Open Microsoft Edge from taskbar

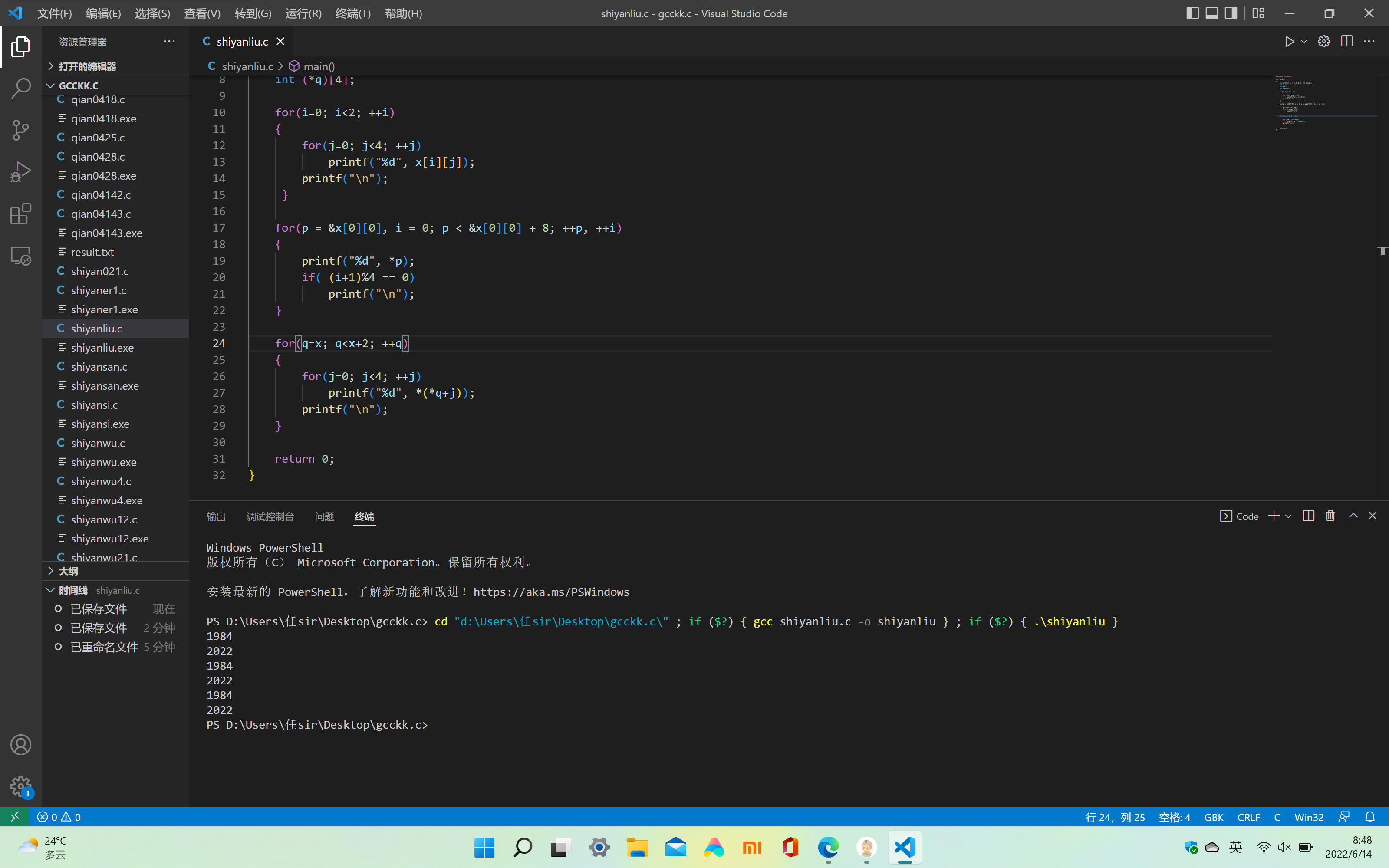828,847
